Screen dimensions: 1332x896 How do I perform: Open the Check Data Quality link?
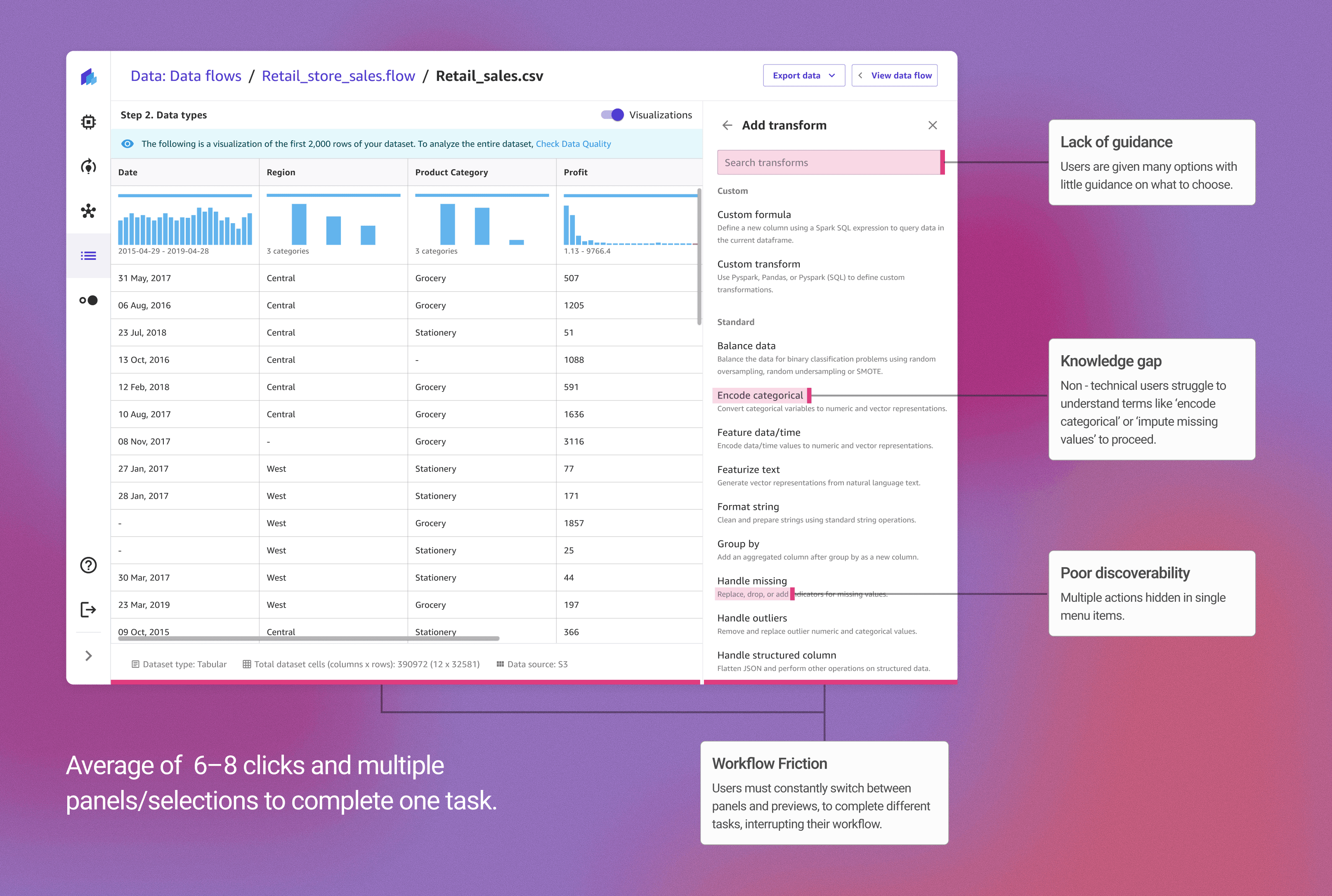pos(573,144)
